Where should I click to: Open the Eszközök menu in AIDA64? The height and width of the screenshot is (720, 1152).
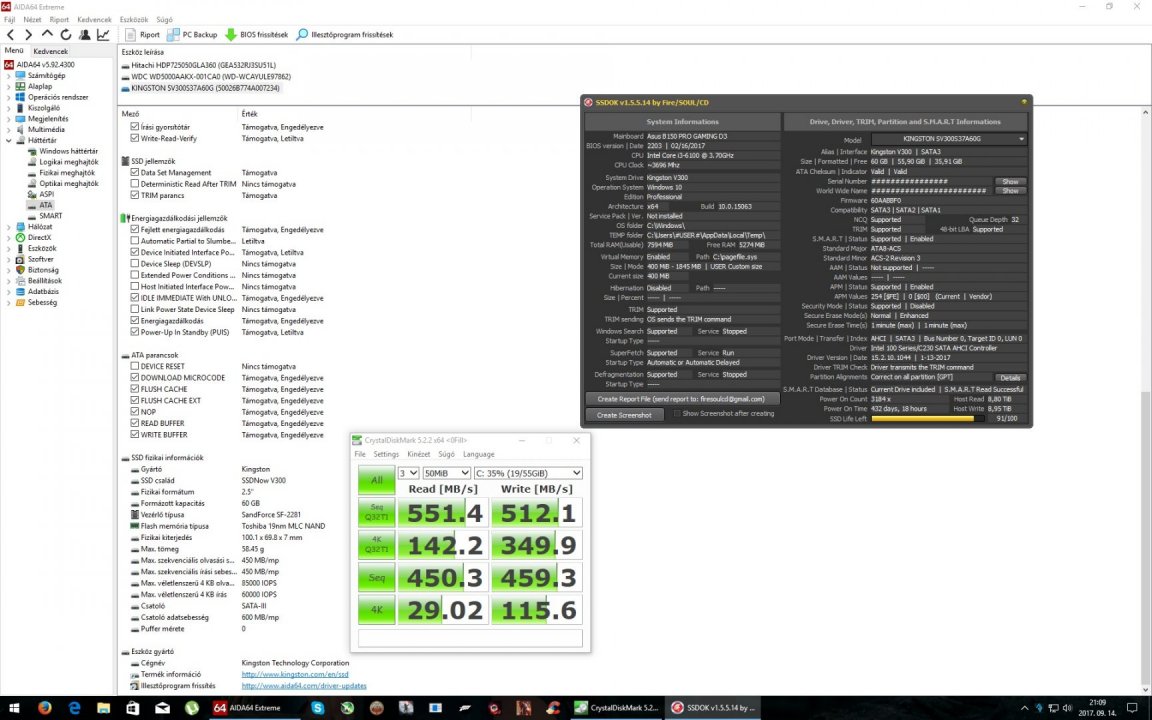tap(134, 20)
